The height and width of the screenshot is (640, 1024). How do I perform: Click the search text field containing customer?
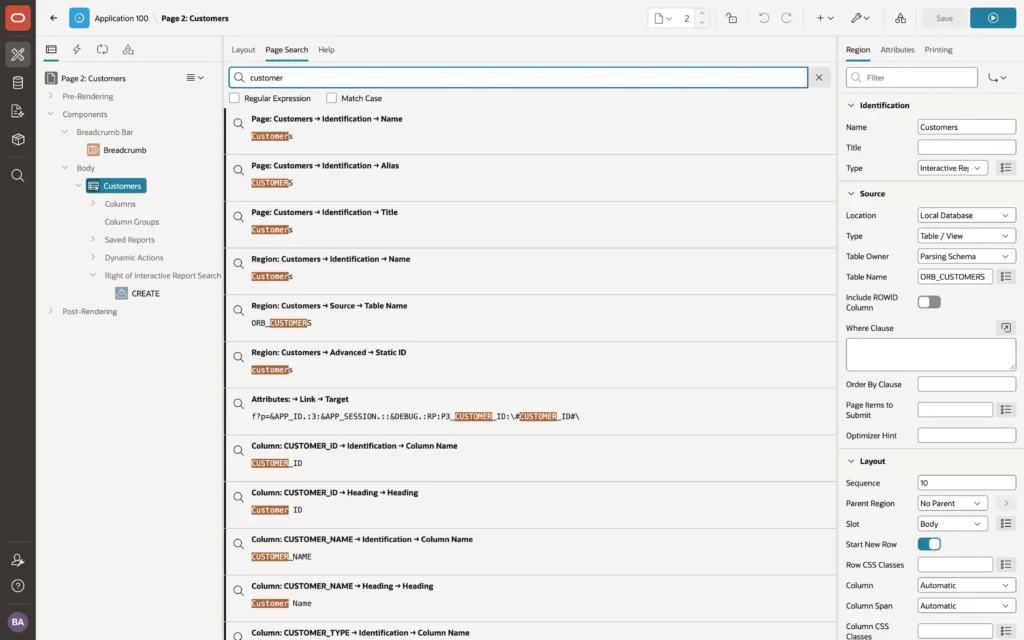tap(518, 77)
